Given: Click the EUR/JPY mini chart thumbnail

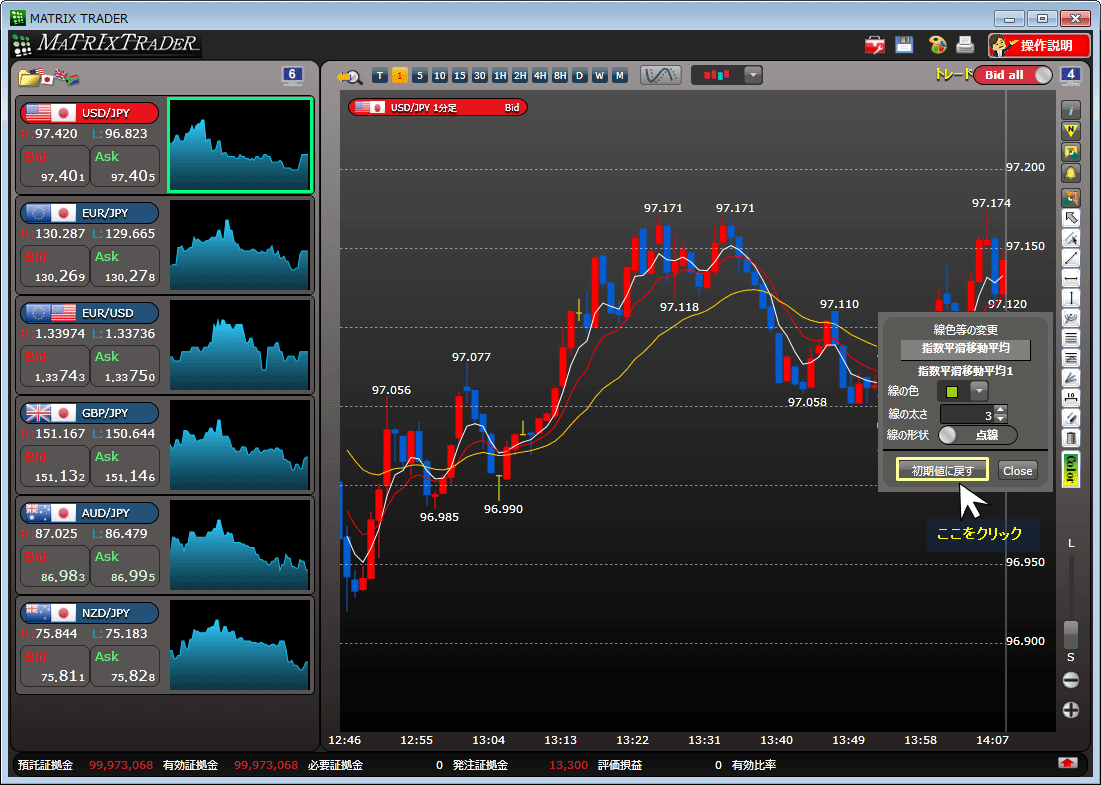Looking at the screenshot, I should pyautogui.click(x=240, y=245).
